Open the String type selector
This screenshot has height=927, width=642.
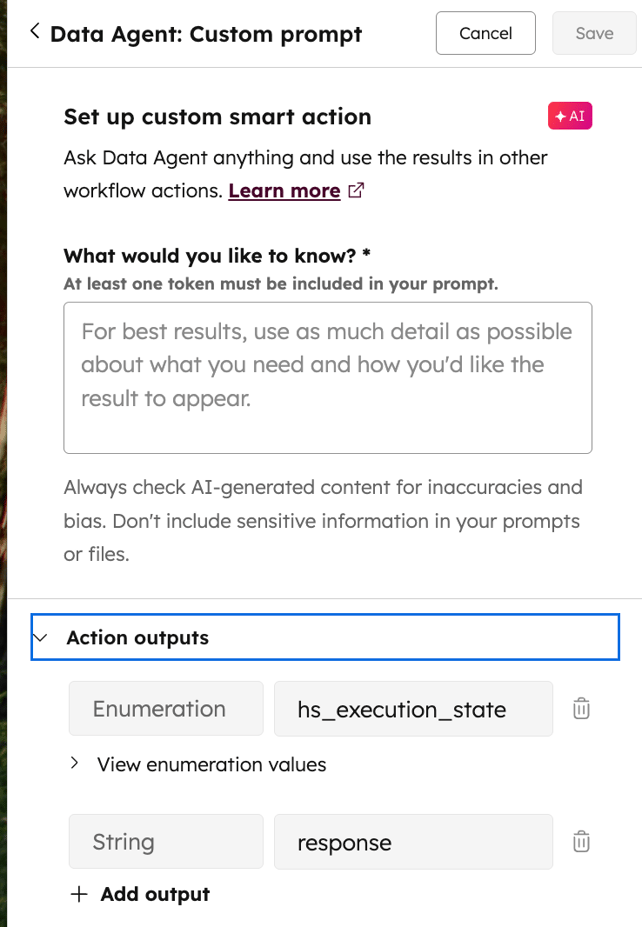click(165, 841)
